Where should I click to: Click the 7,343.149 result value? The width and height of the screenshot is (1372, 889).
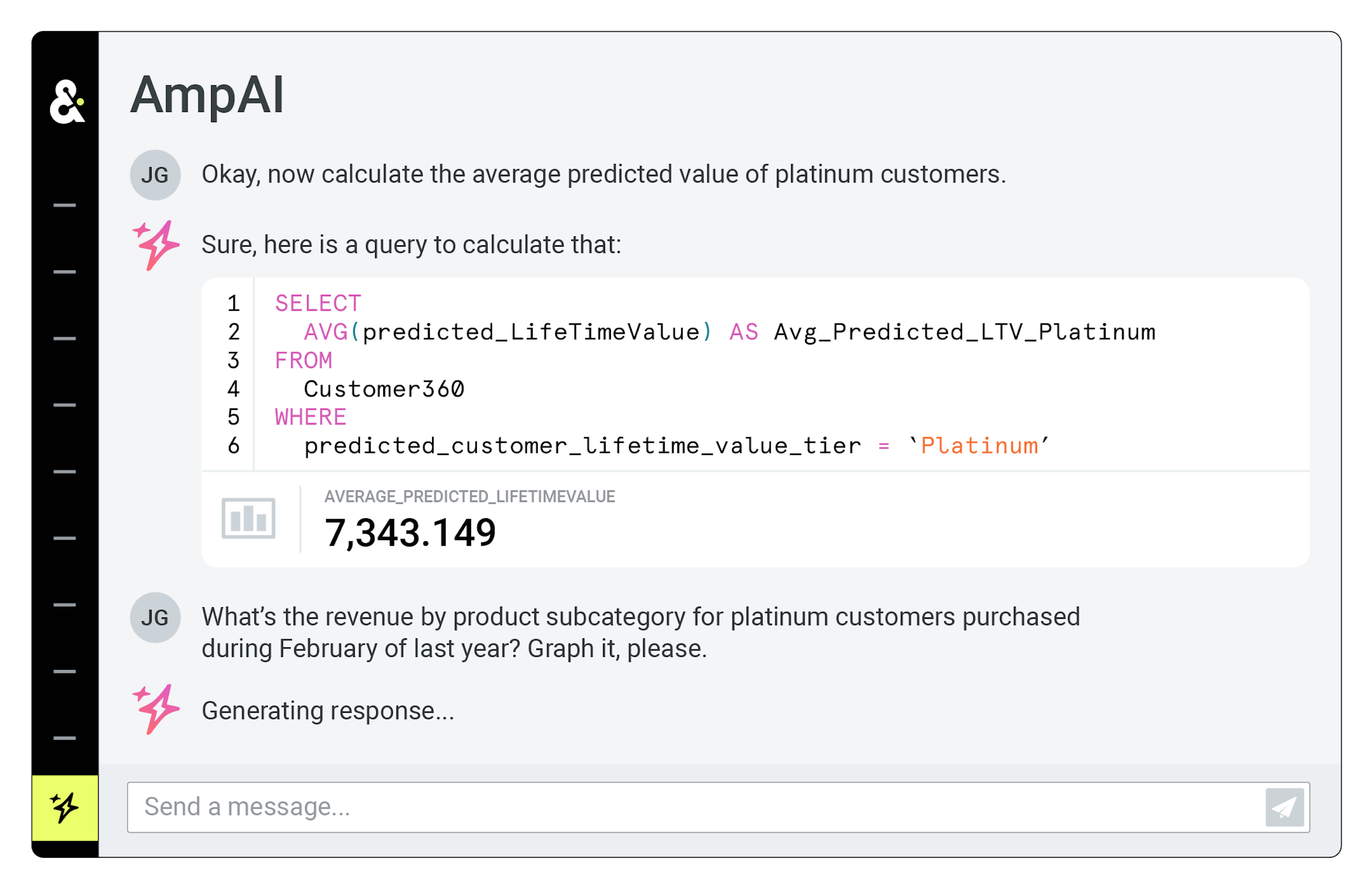click(410, 532)
